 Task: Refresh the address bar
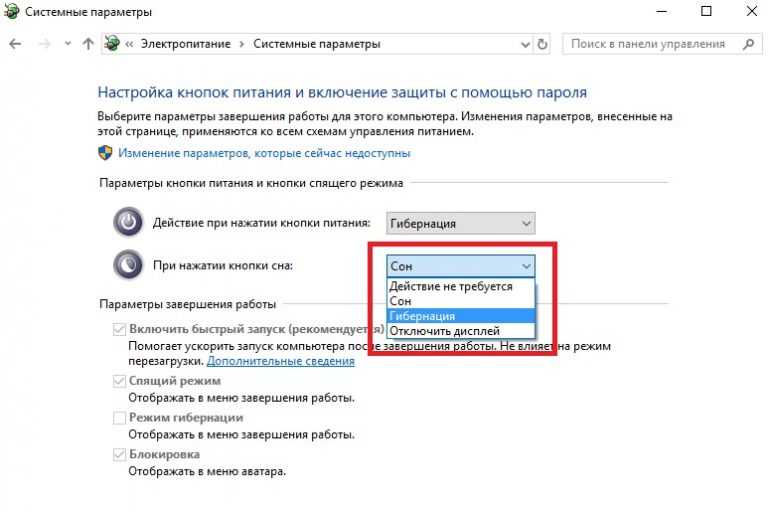pos(542,44)
